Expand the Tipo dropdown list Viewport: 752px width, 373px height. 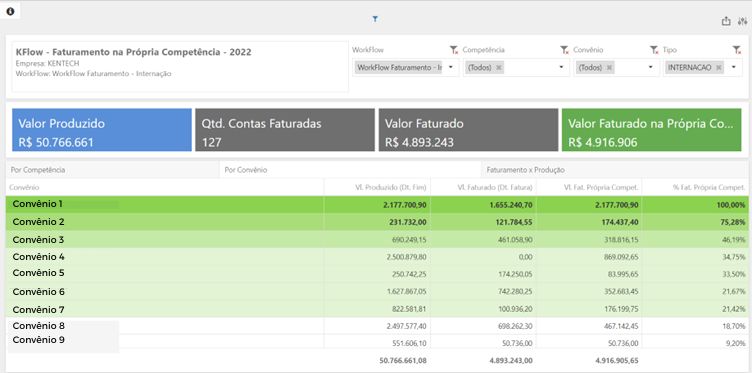734,68
